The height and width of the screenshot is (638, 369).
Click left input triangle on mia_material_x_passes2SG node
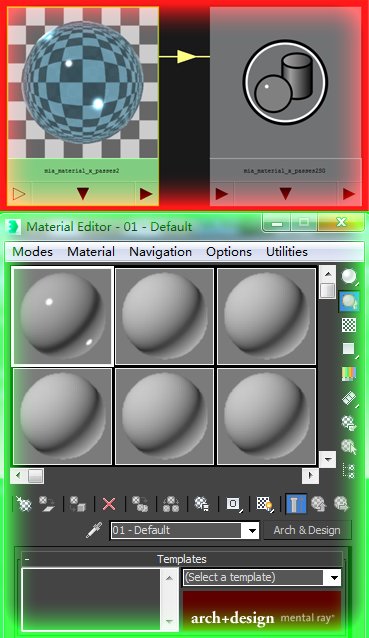[221, 194]
